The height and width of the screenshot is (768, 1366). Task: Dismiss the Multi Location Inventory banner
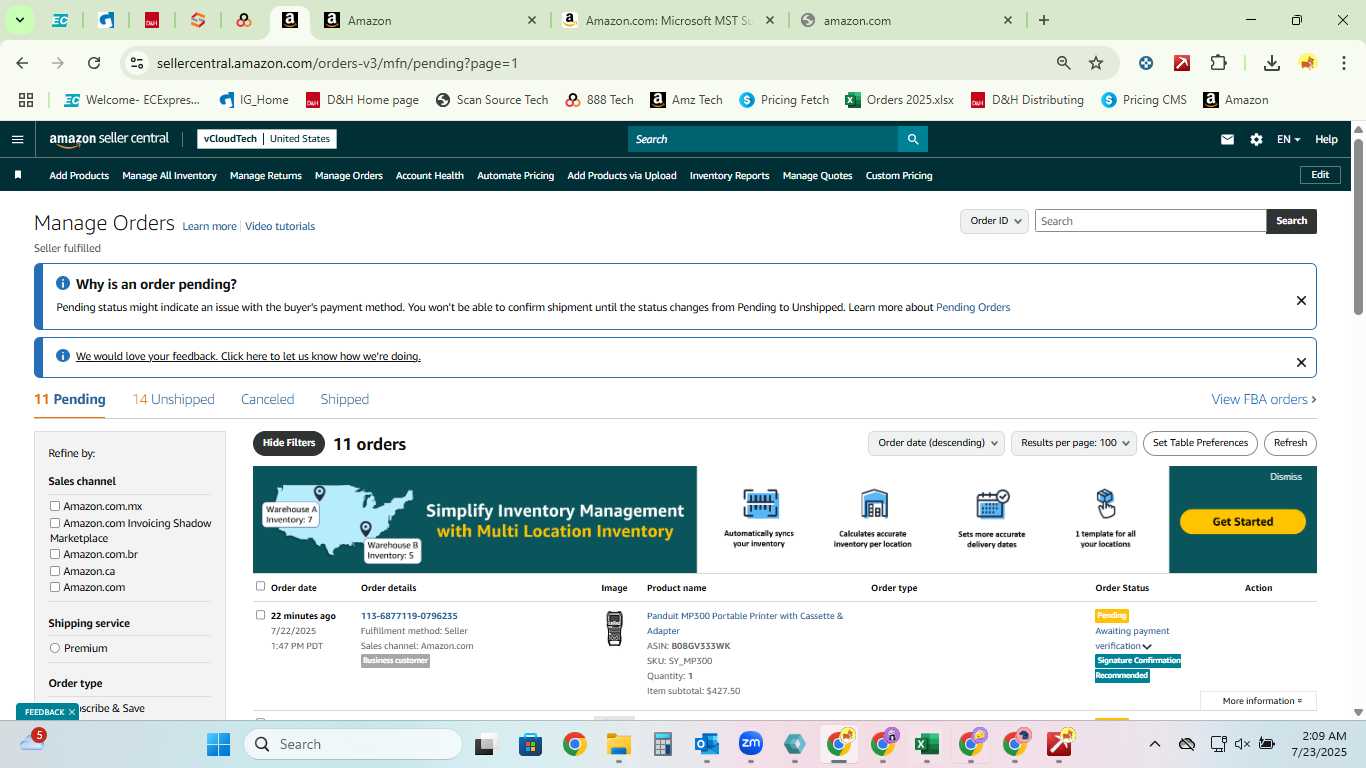point(1286,477)
